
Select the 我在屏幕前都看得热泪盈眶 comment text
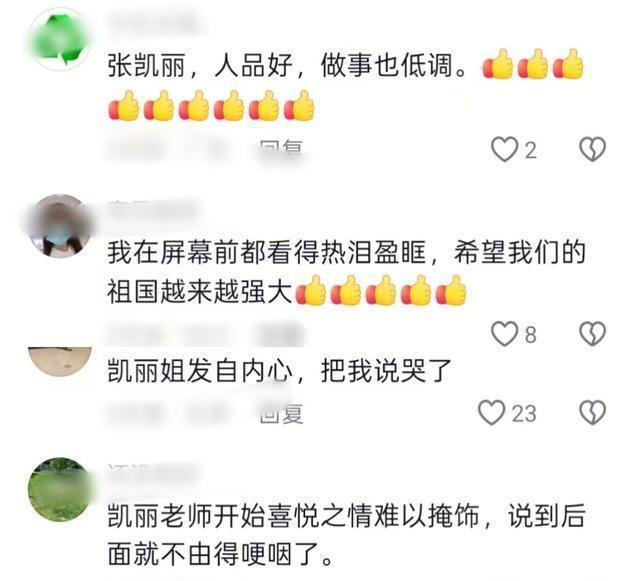point(346,272)
